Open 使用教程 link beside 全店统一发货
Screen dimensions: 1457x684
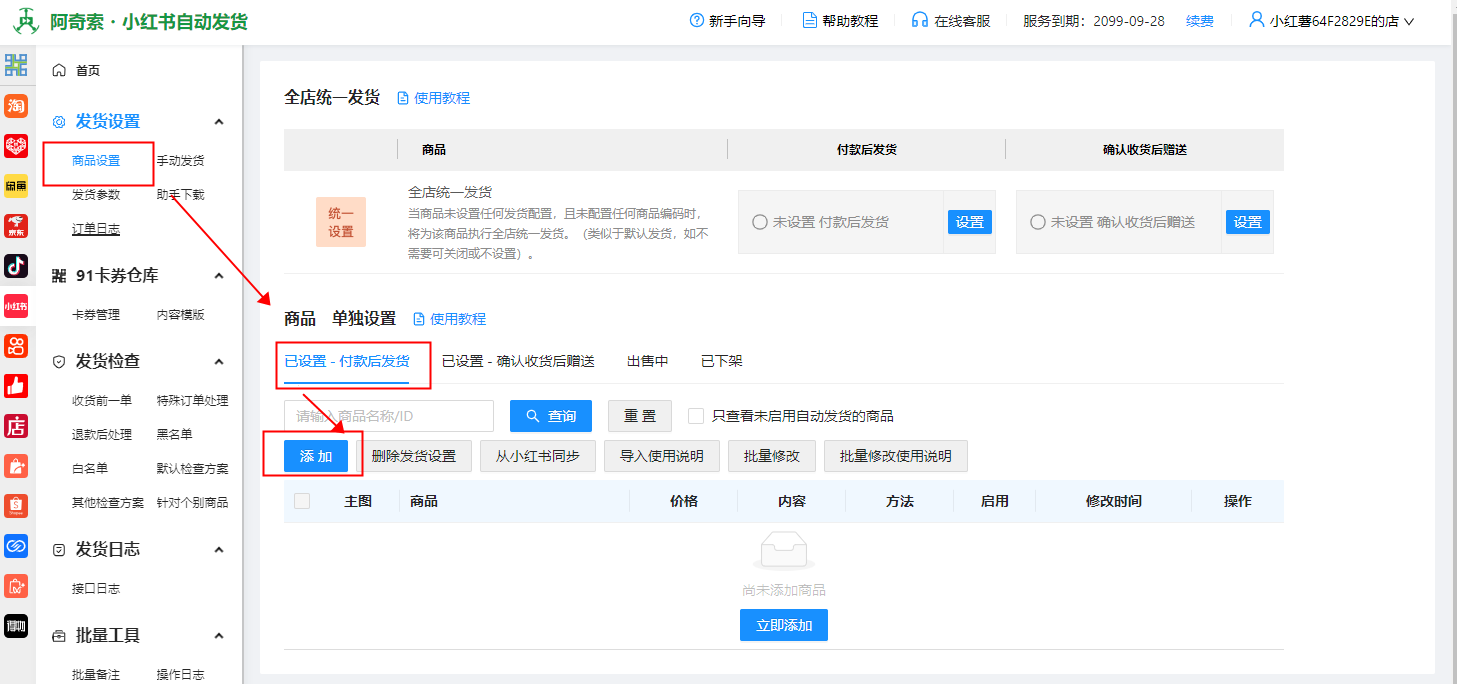434,98
